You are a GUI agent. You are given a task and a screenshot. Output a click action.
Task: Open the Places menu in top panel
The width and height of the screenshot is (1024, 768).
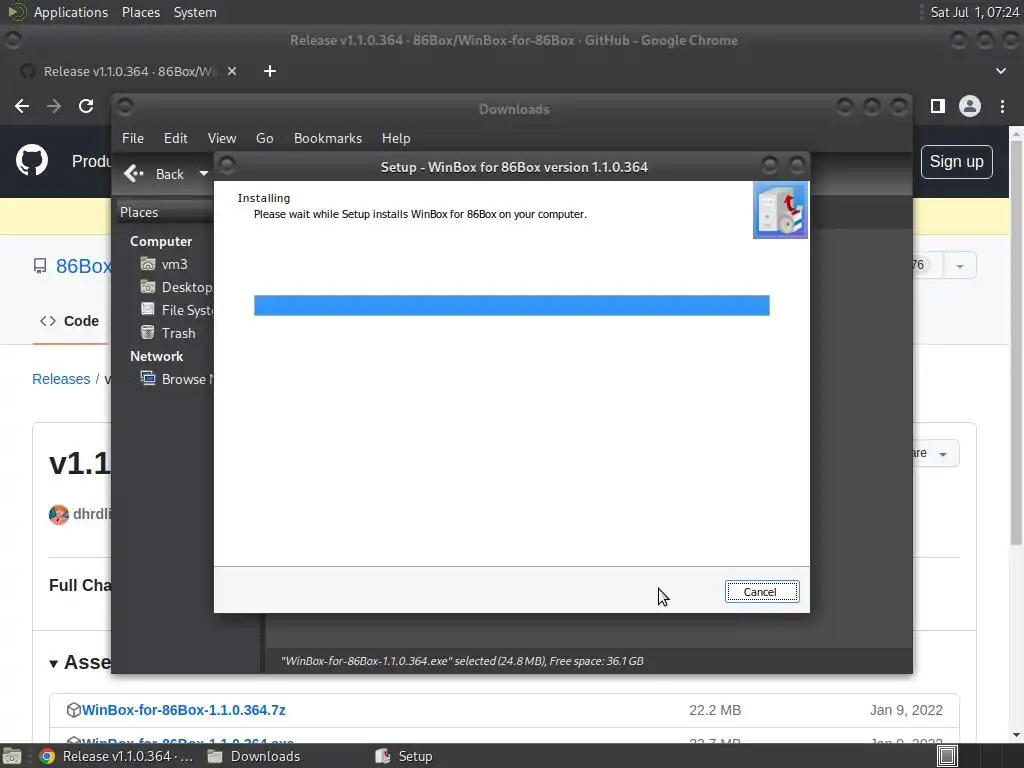(140, 12)
